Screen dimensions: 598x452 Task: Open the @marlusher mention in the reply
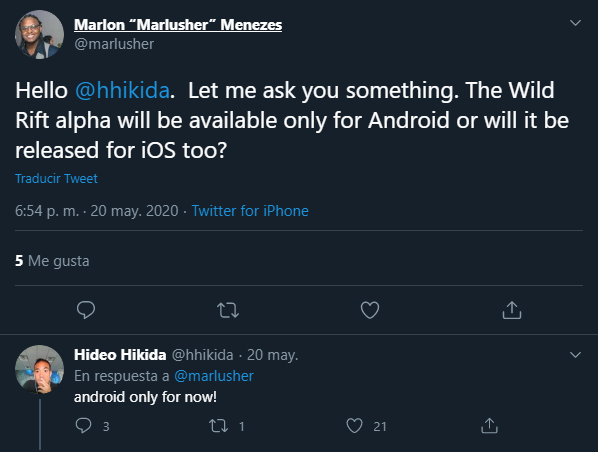click(x=214, y=376)
